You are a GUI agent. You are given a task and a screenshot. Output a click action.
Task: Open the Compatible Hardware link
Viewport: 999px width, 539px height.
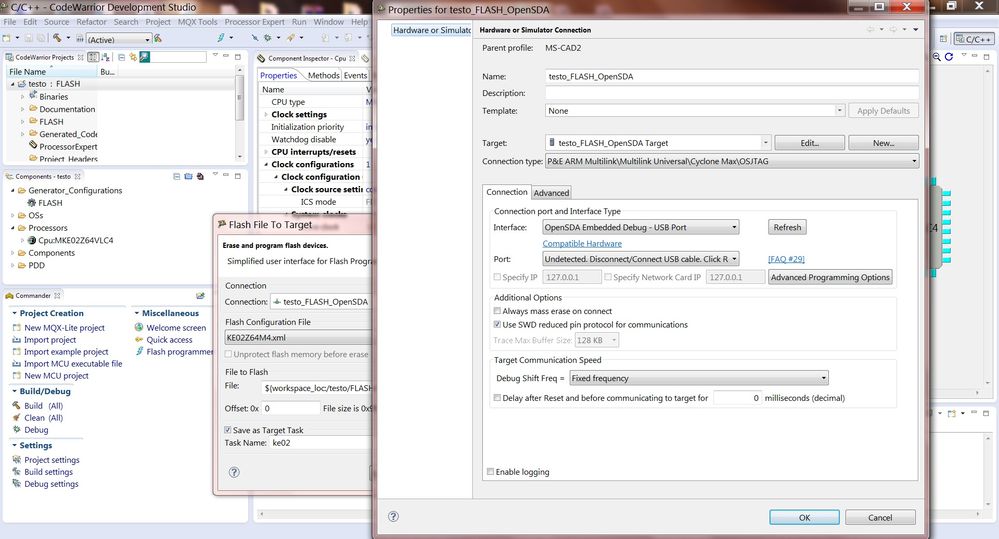[582, 243]
